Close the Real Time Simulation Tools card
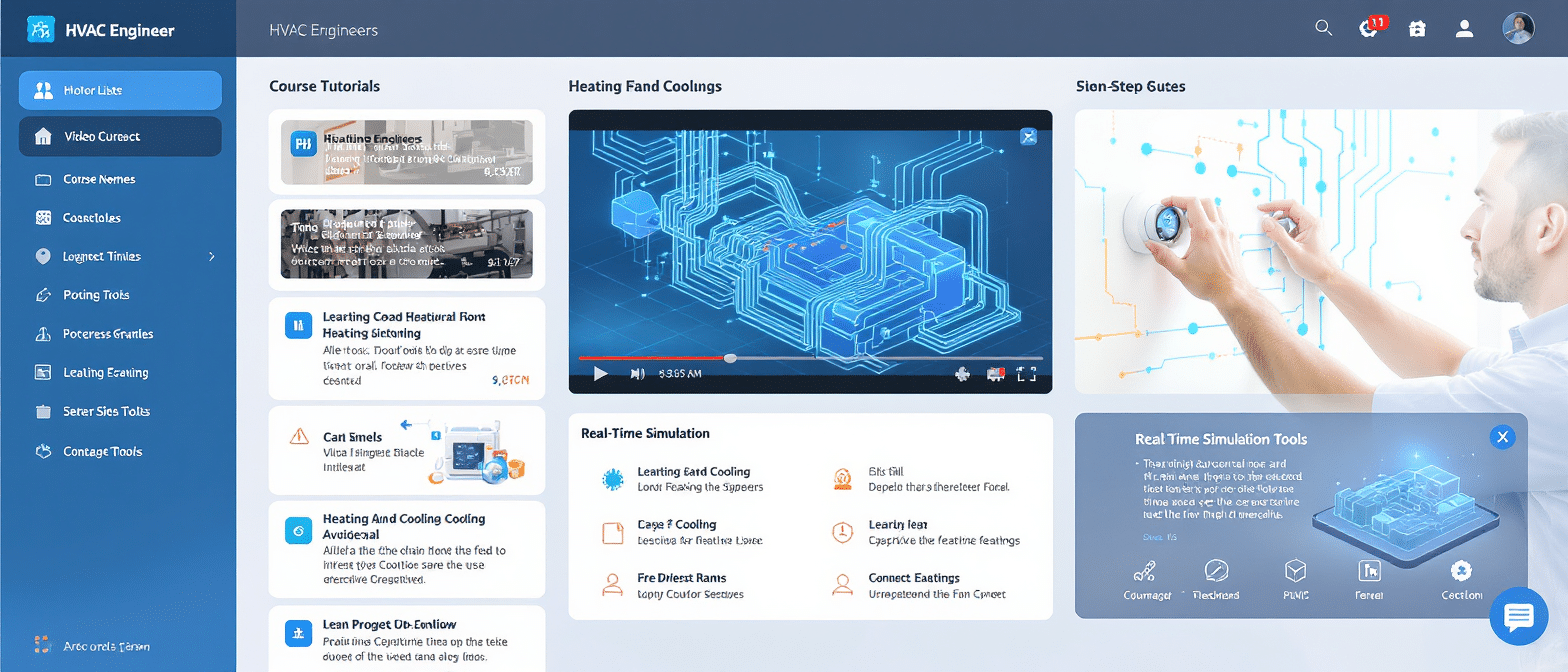The width and height of the screenshot is (1568, 672). 1502,436
